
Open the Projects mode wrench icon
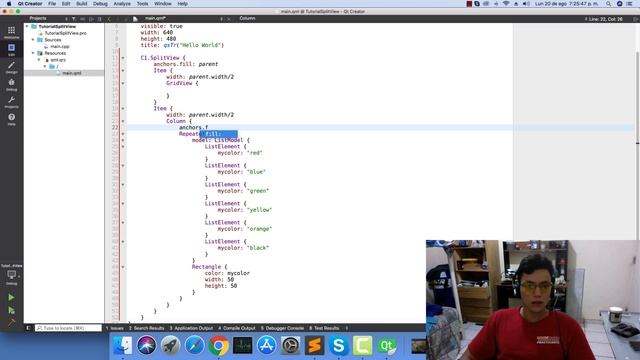pyautogui.click(x=11, y=102)
